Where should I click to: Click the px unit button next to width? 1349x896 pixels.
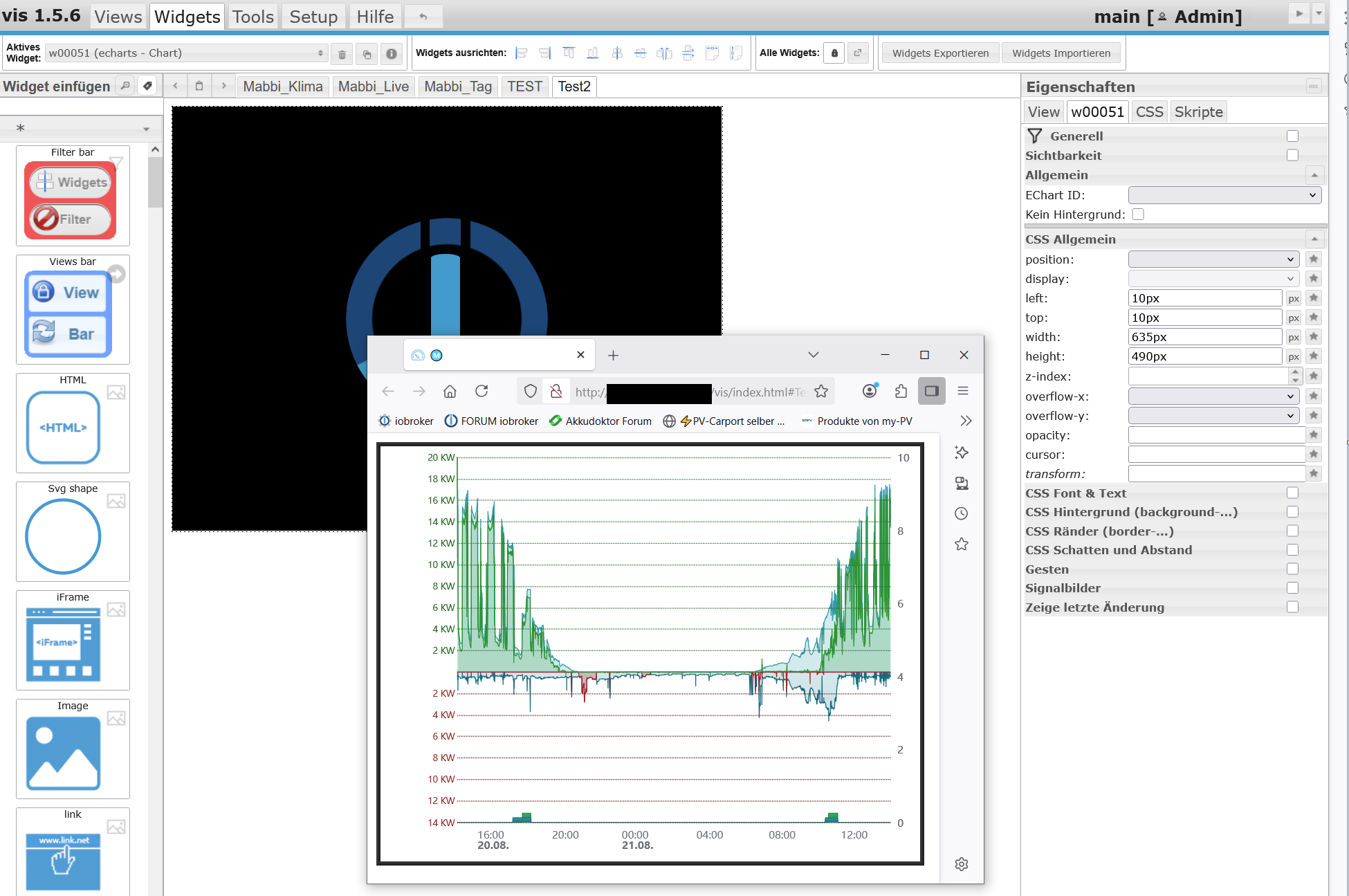click(x=1294, y=338)
